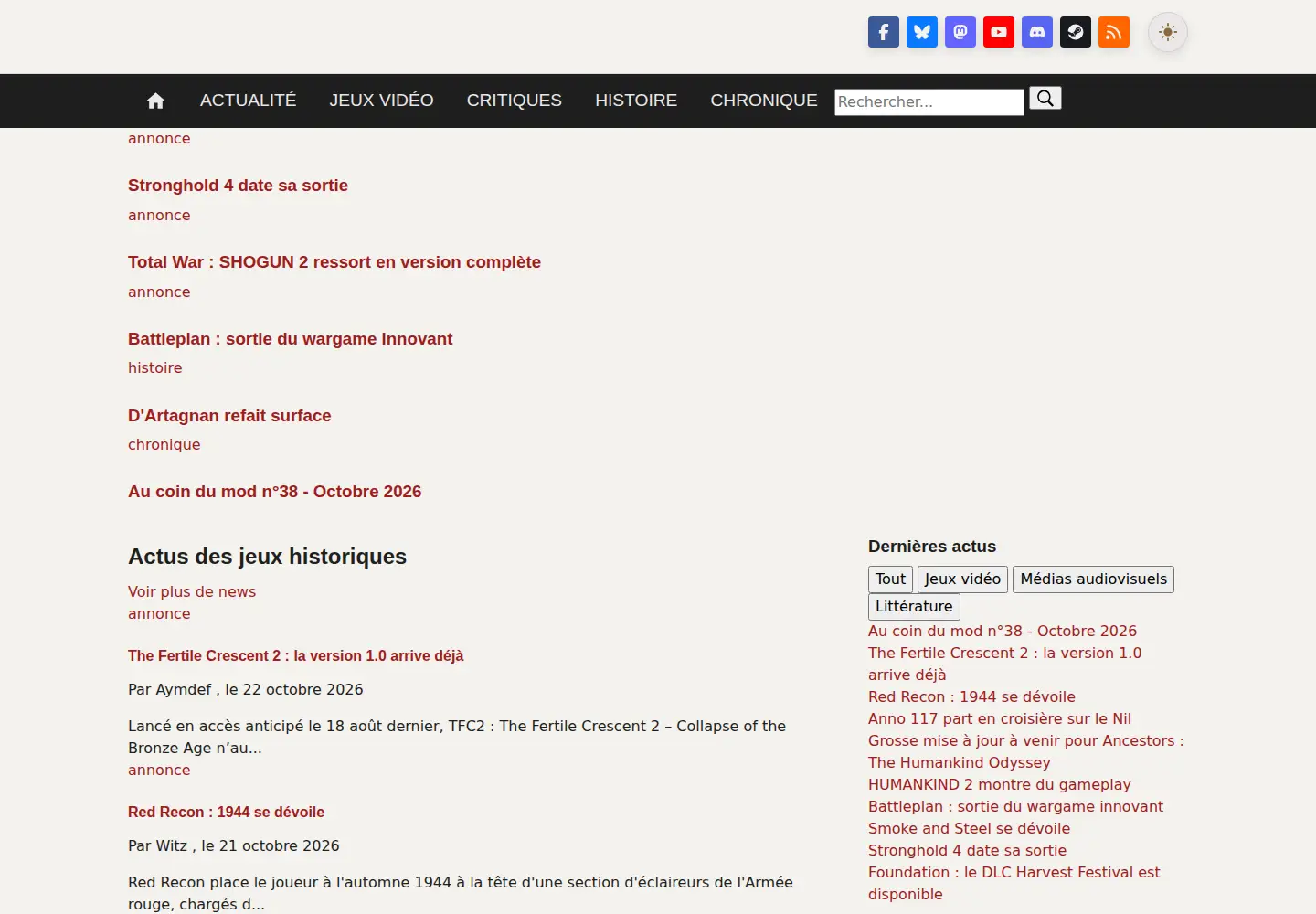The image size is (1316, 914).
Task: Open D'Artagnan refait surface article
Action: click(x=229, y=416)
